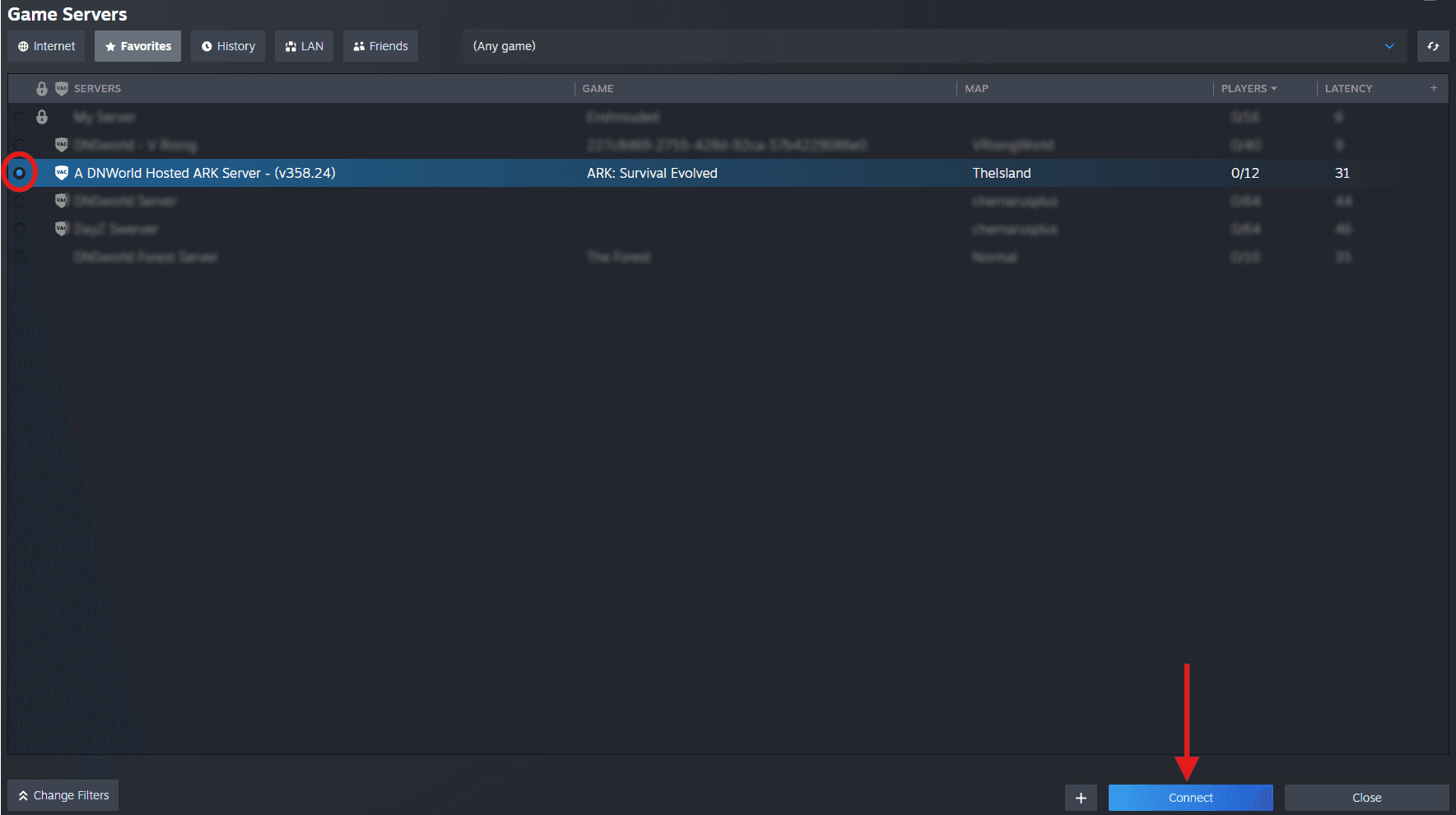Click the favorite indicator on ARK server row
The width and height of the screenshot is (1456, 815).
coord(20,173)
